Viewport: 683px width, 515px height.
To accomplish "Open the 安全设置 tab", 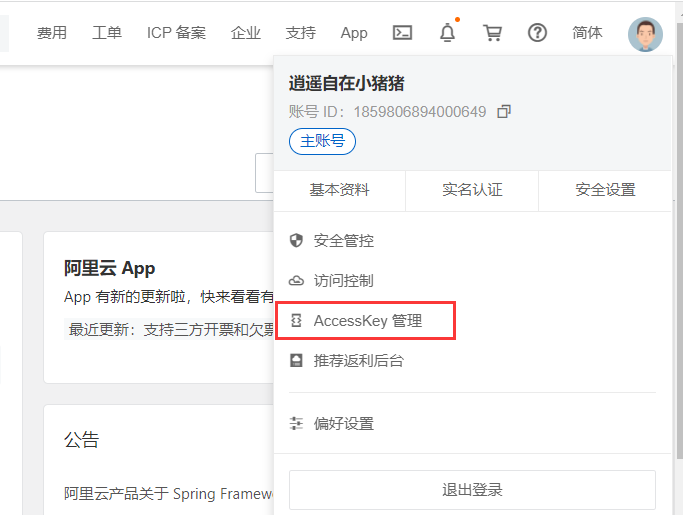I will click(x=605, y=190).
